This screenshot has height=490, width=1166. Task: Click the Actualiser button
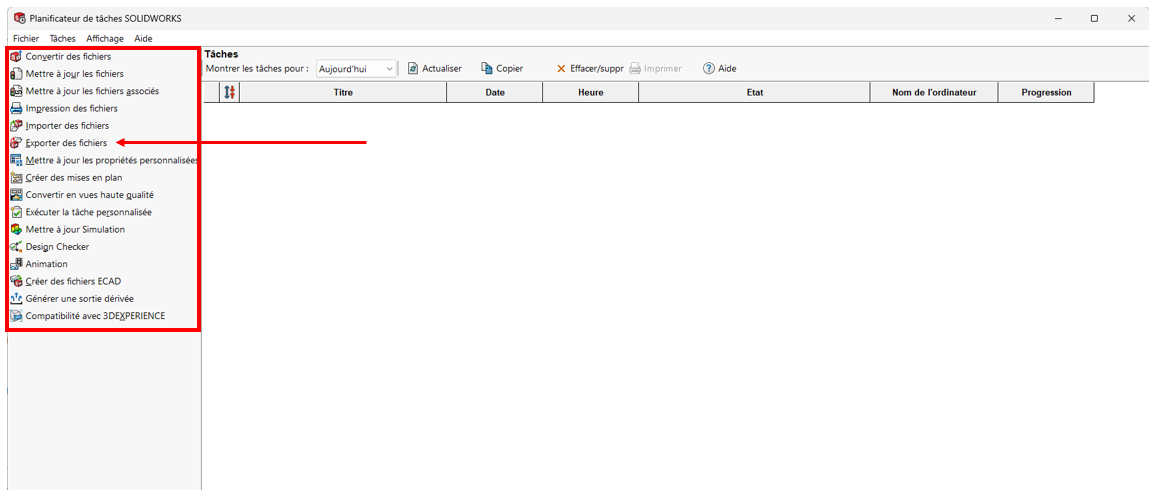click(435, 69)
